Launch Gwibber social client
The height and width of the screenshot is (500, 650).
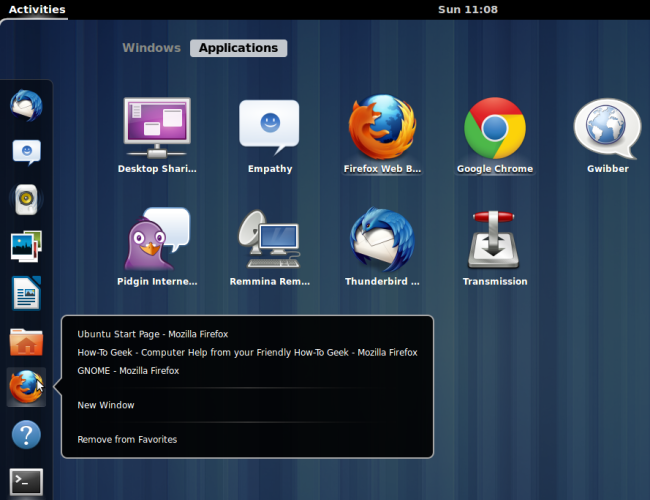pos(608,135)
